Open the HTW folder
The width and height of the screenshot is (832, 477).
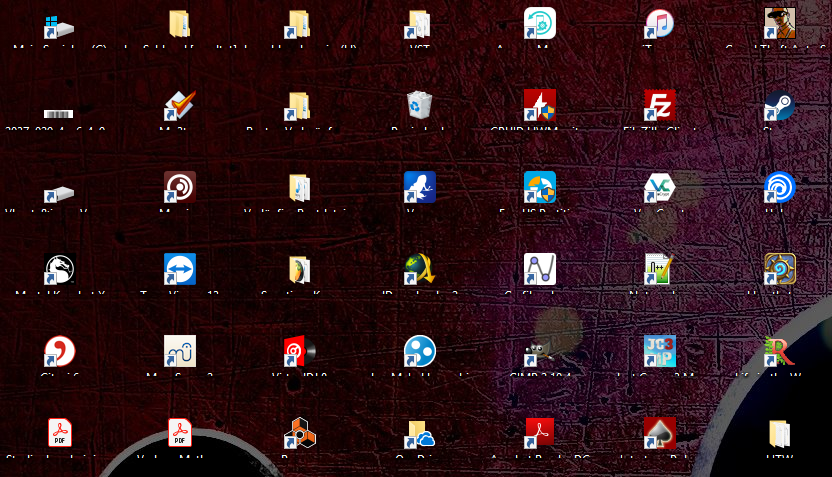(x=779, y=433)
